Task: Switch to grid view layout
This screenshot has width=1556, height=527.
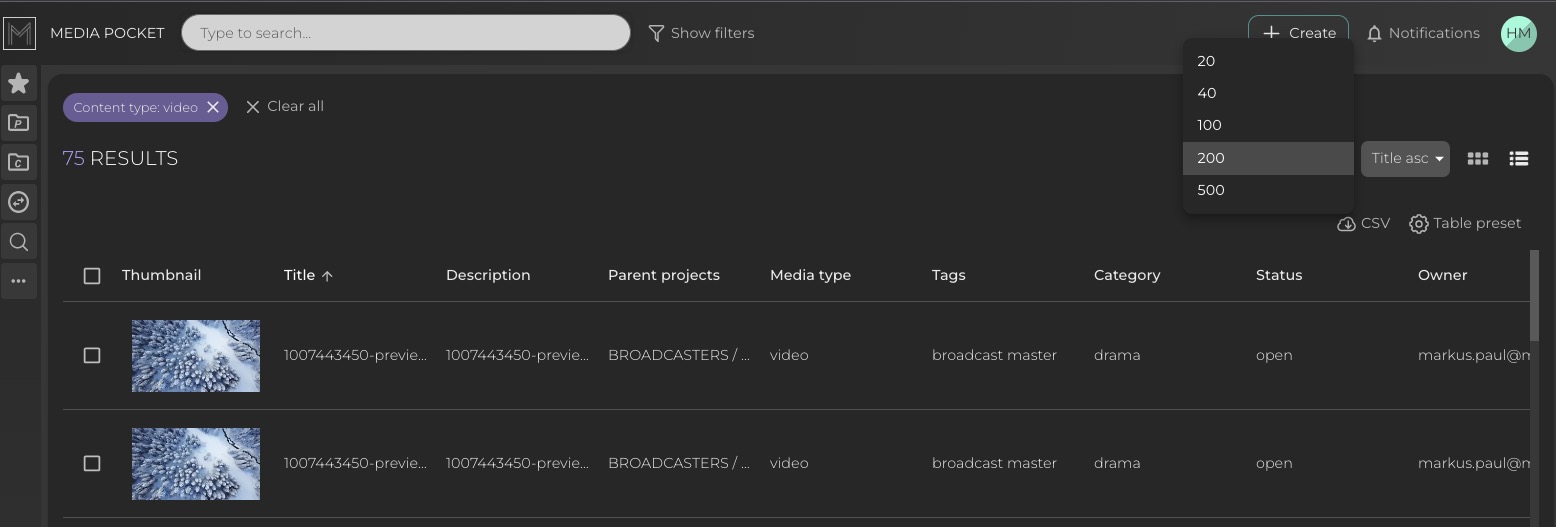Action: coord(1477,159)
